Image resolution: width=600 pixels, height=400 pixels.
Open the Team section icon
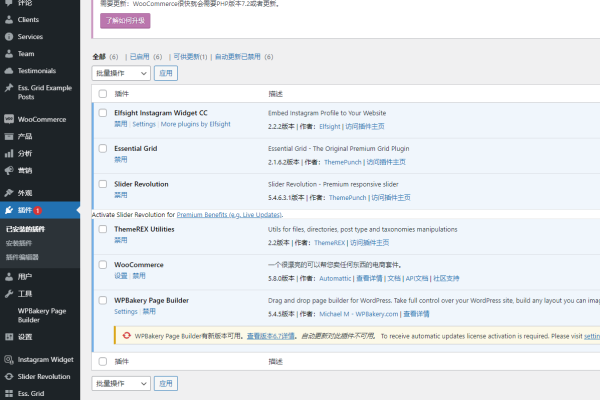pos(9,54)
